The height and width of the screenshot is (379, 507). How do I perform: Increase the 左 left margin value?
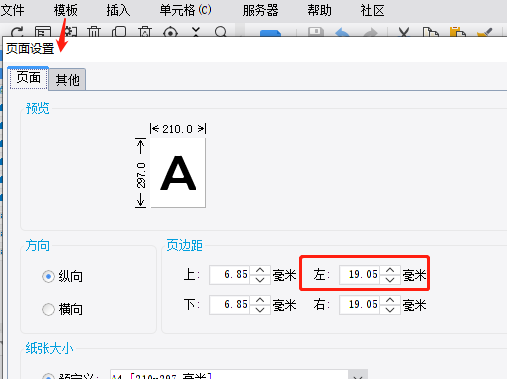point(390,270)
